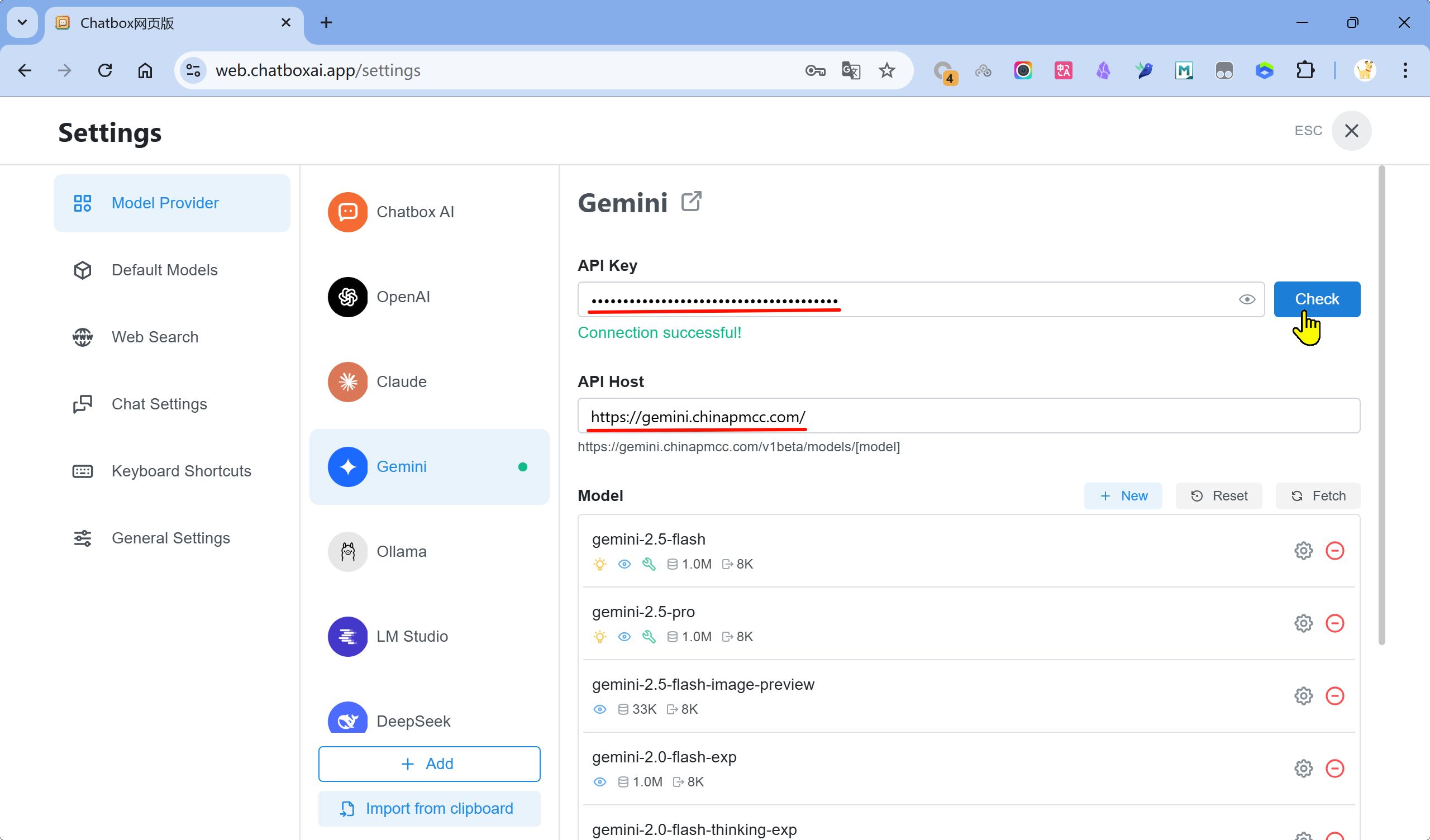Open the tab search dropdown arrow
1430x840 pixels.
(22, 23)
